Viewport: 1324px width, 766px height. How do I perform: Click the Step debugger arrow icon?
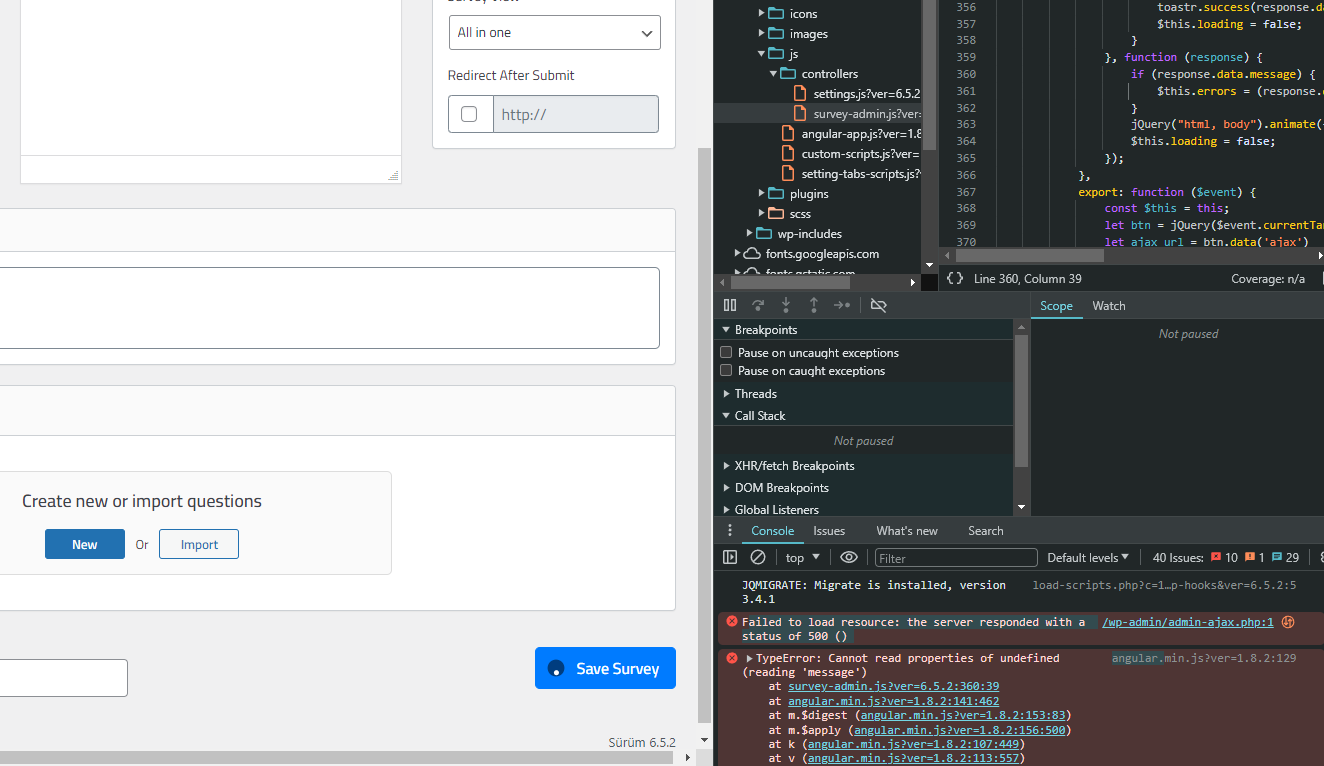tap(842, 305)
